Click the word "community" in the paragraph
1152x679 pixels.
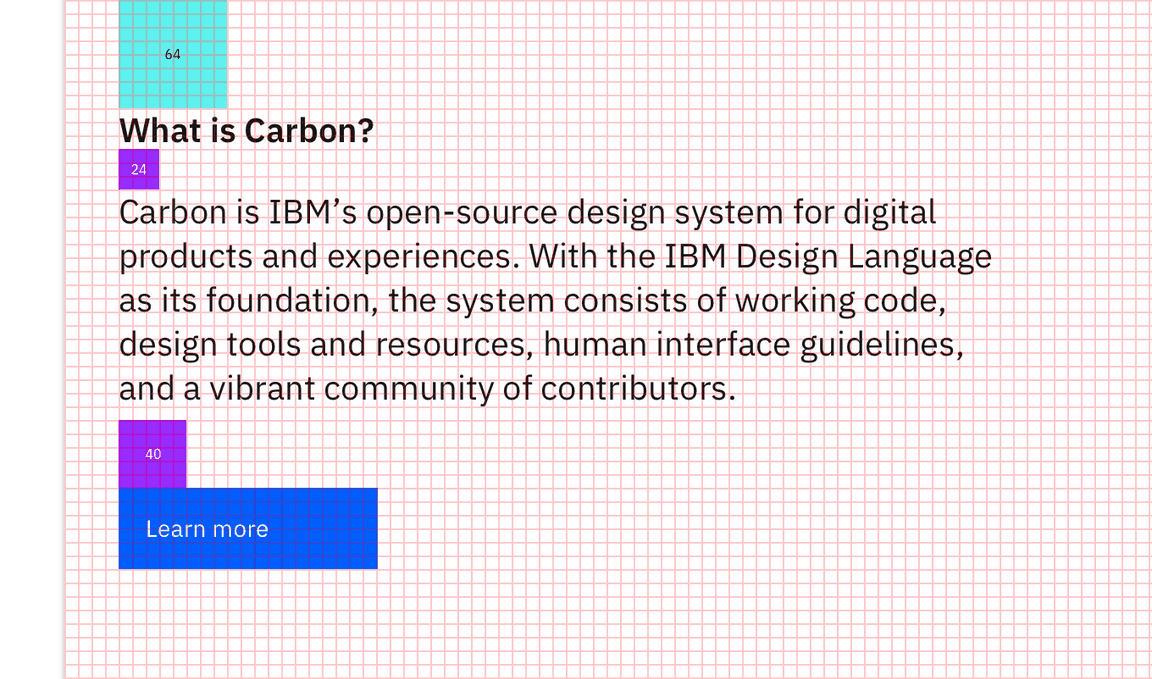tap(408, 389)
